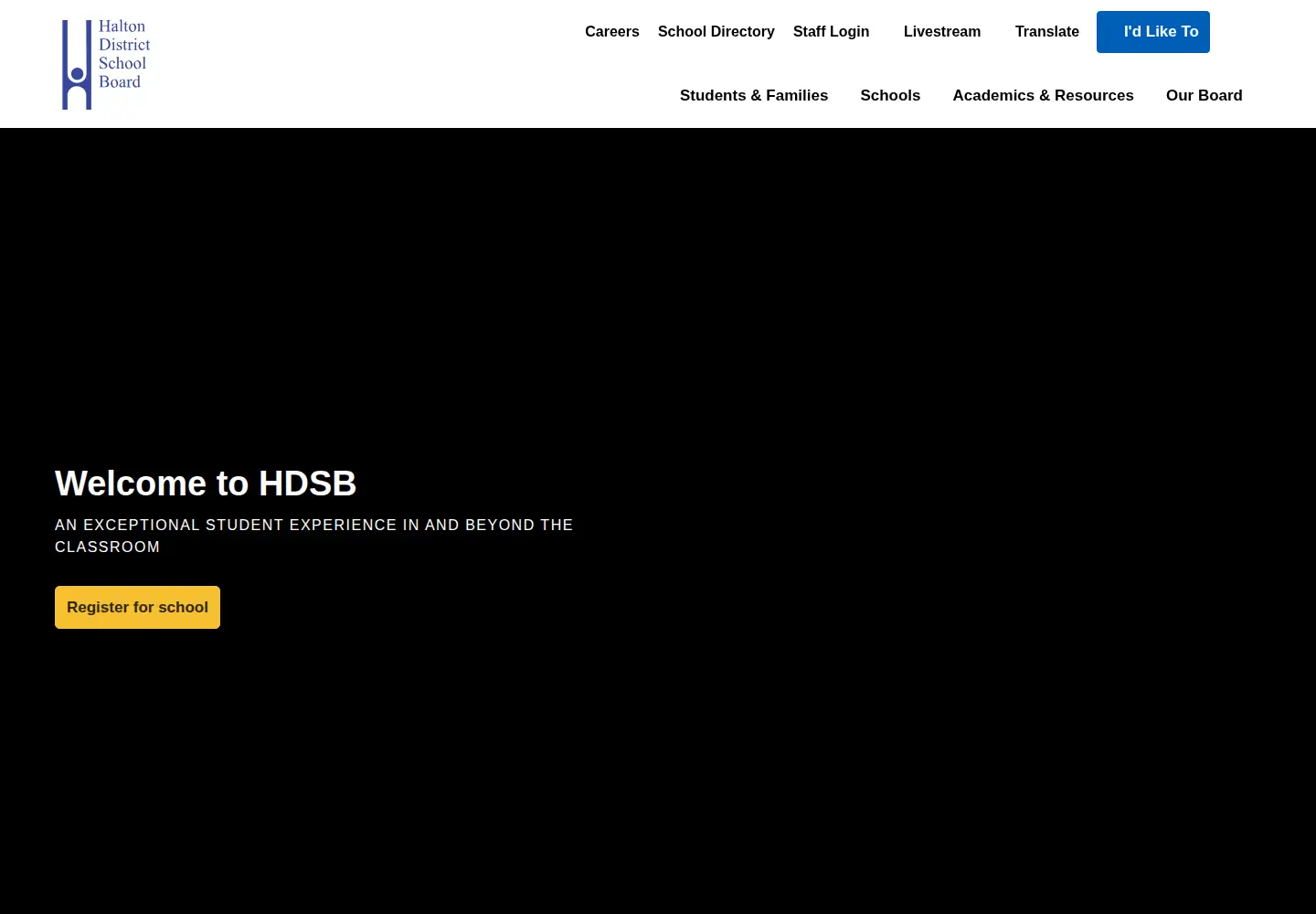Open the Our Board menu
1316x914 pixels.
tap(1205, 96)
